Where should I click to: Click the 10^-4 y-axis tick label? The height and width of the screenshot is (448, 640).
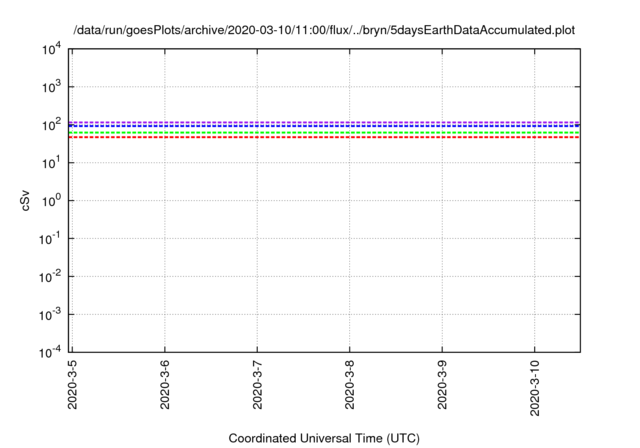click(50, 352)
